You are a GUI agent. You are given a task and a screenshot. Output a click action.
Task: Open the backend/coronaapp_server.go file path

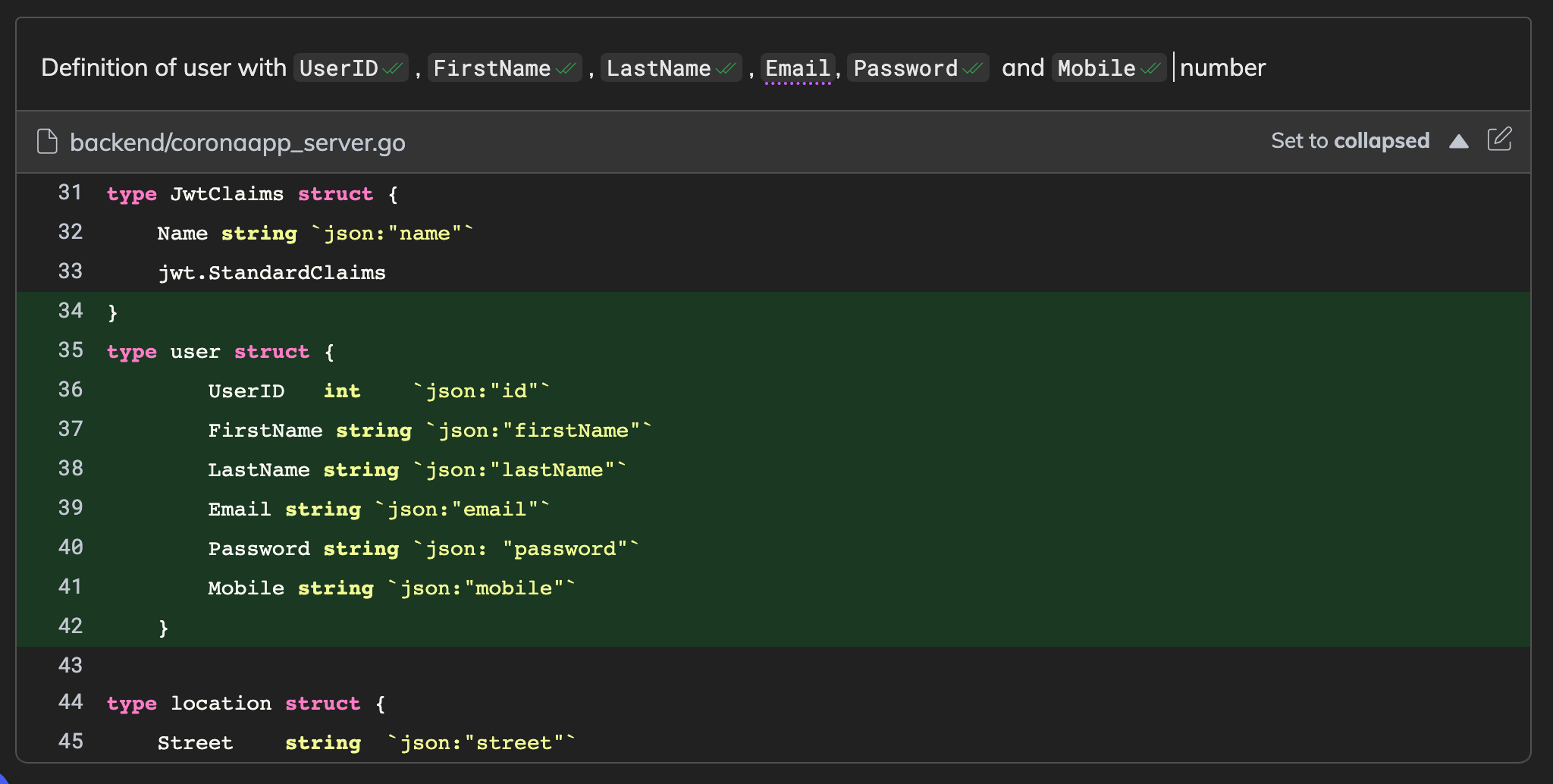(x=237, y=143)
